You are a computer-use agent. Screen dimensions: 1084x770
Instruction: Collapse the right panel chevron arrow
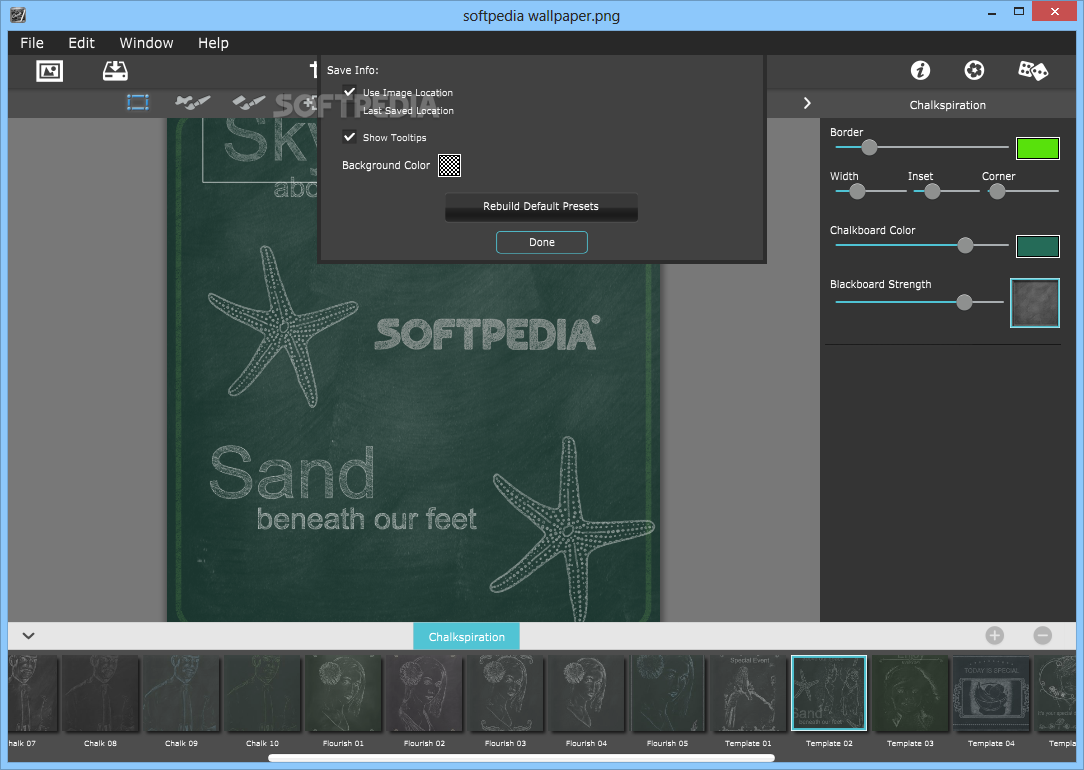807,103
